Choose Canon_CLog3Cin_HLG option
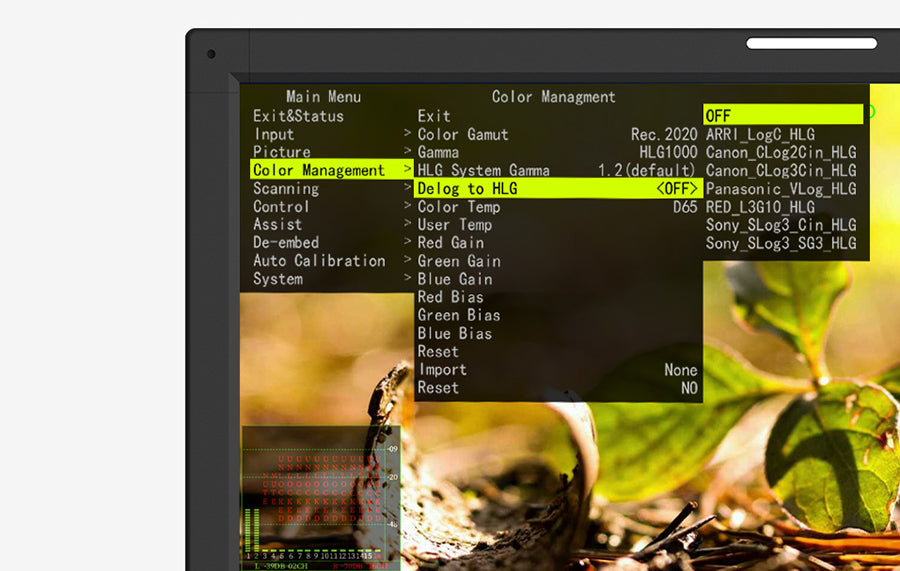Screen dimensions: 900x571 781,170
